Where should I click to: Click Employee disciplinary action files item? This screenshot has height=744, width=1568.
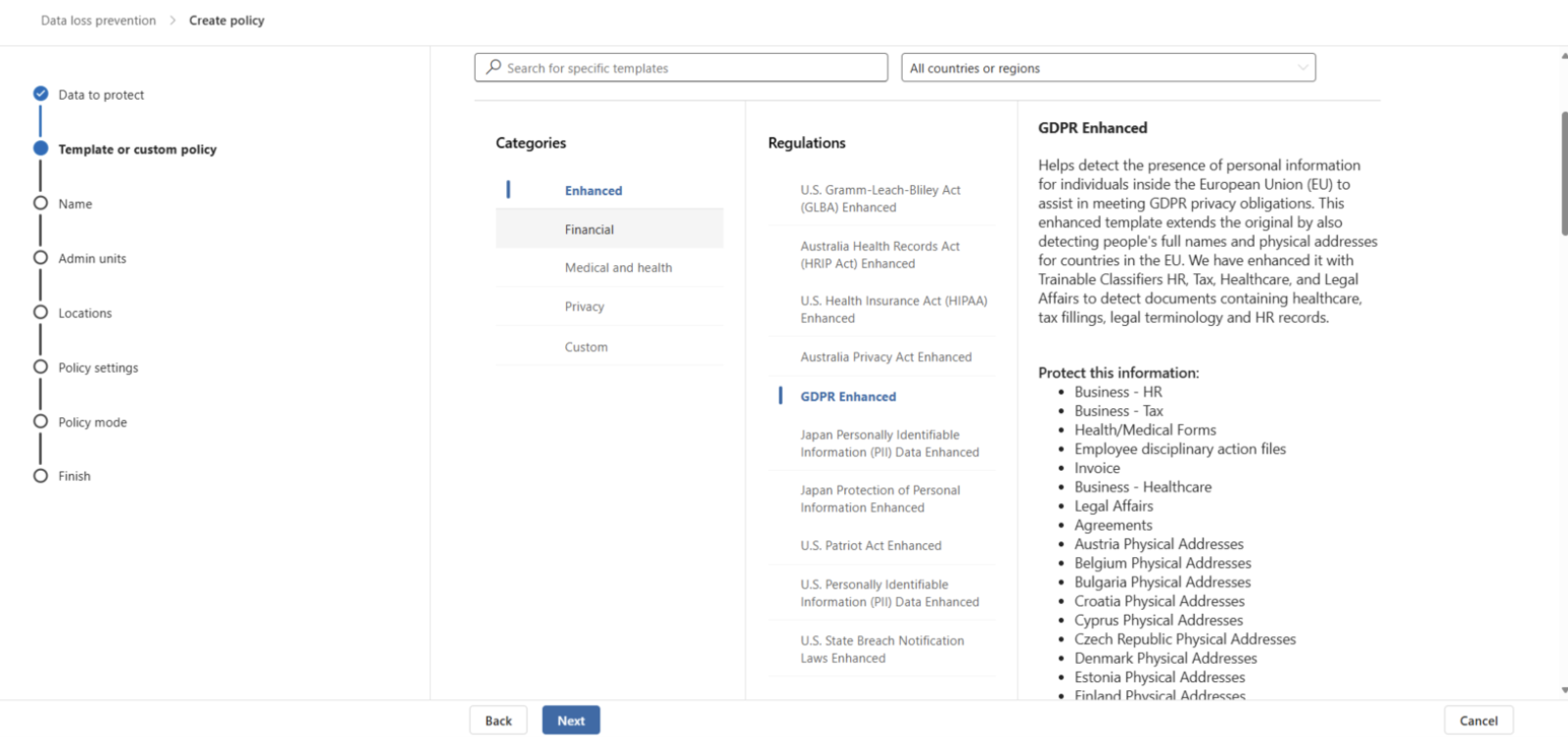[x=1180, y=448]
